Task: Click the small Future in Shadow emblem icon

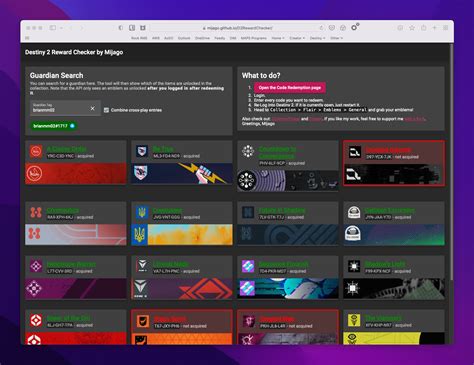Action: (248, 212)
